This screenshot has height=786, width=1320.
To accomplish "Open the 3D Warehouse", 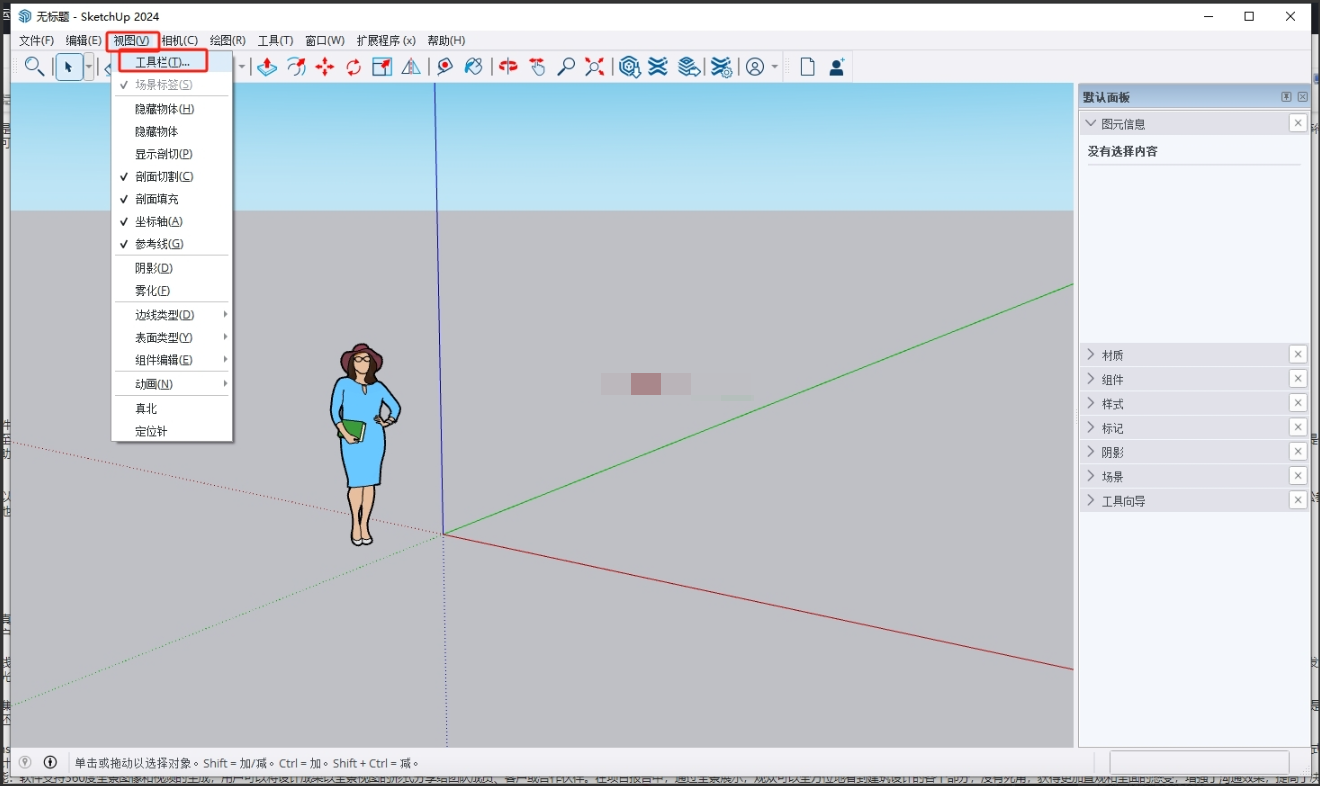I will pyautogui.click(x=629, y=67).
